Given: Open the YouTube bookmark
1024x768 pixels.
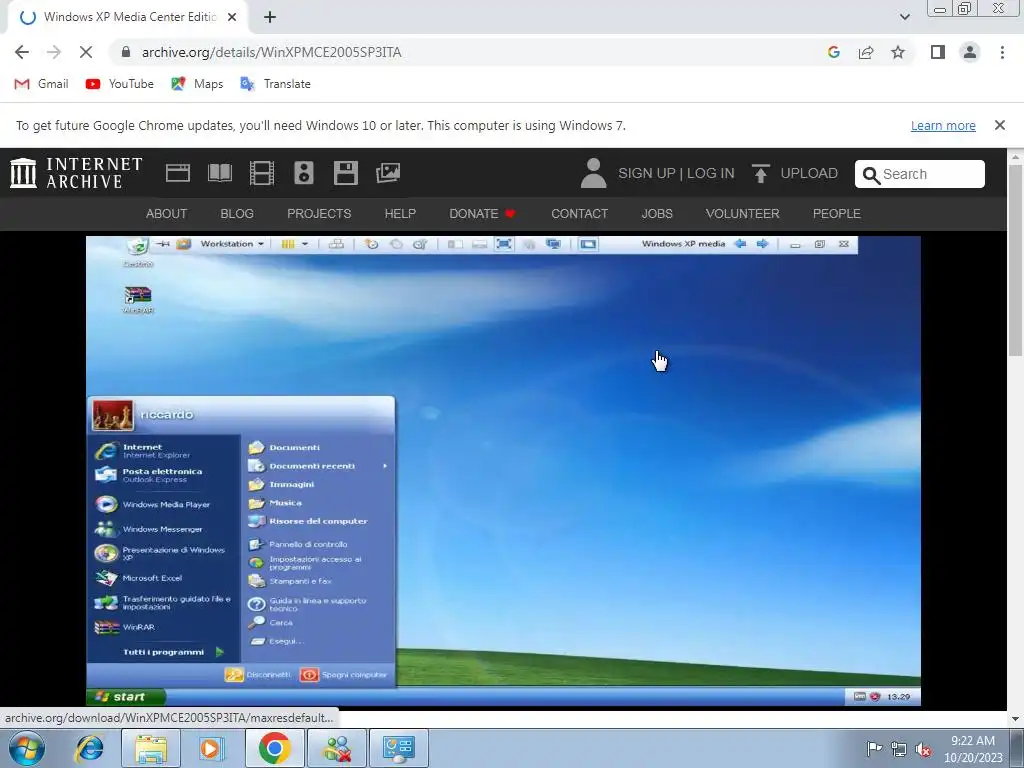Looking at the screenshot, I should [120, 84].
